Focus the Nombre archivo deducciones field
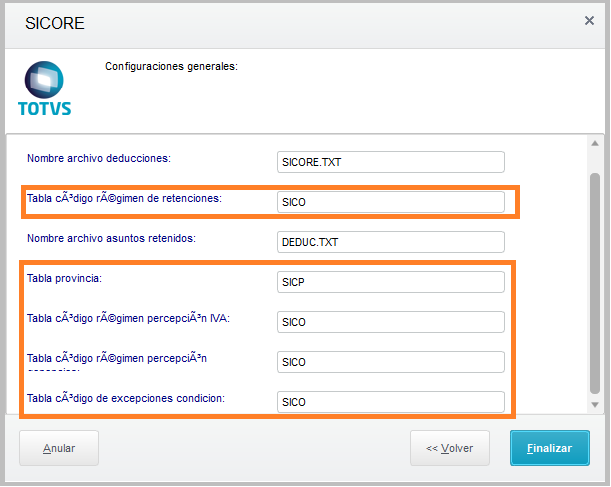The width and height of the screenshot is (611, 487). [x=391, y=162]
